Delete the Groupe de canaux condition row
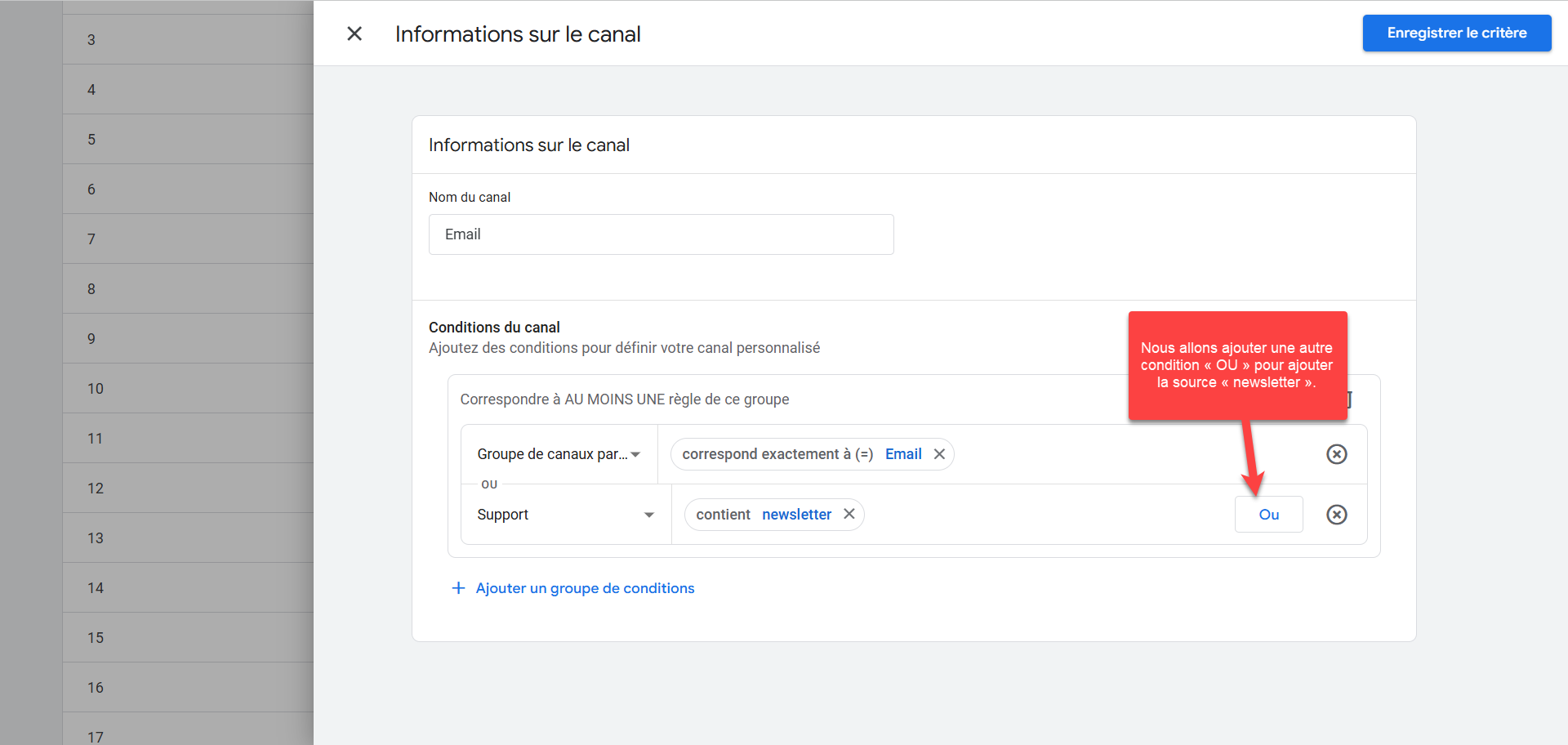 1336,454
